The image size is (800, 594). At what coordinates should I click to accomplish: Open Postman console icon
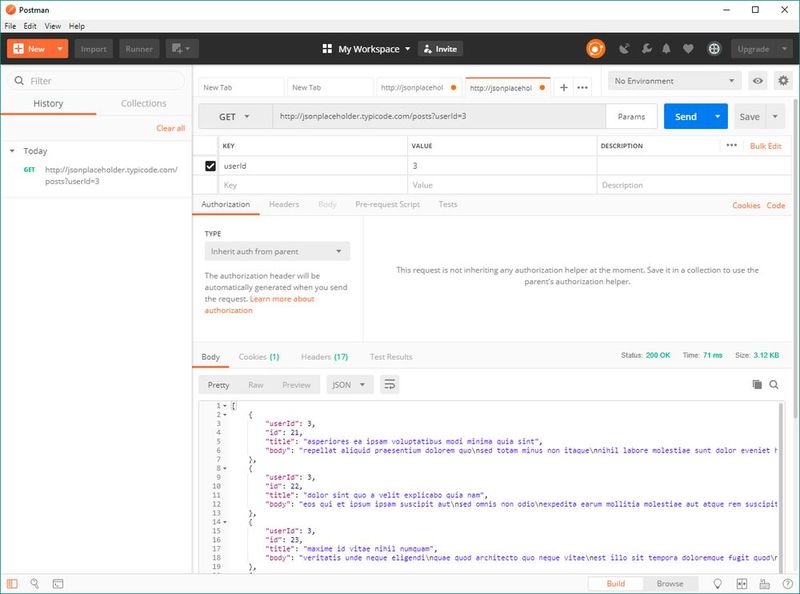(x=58, y=583)
